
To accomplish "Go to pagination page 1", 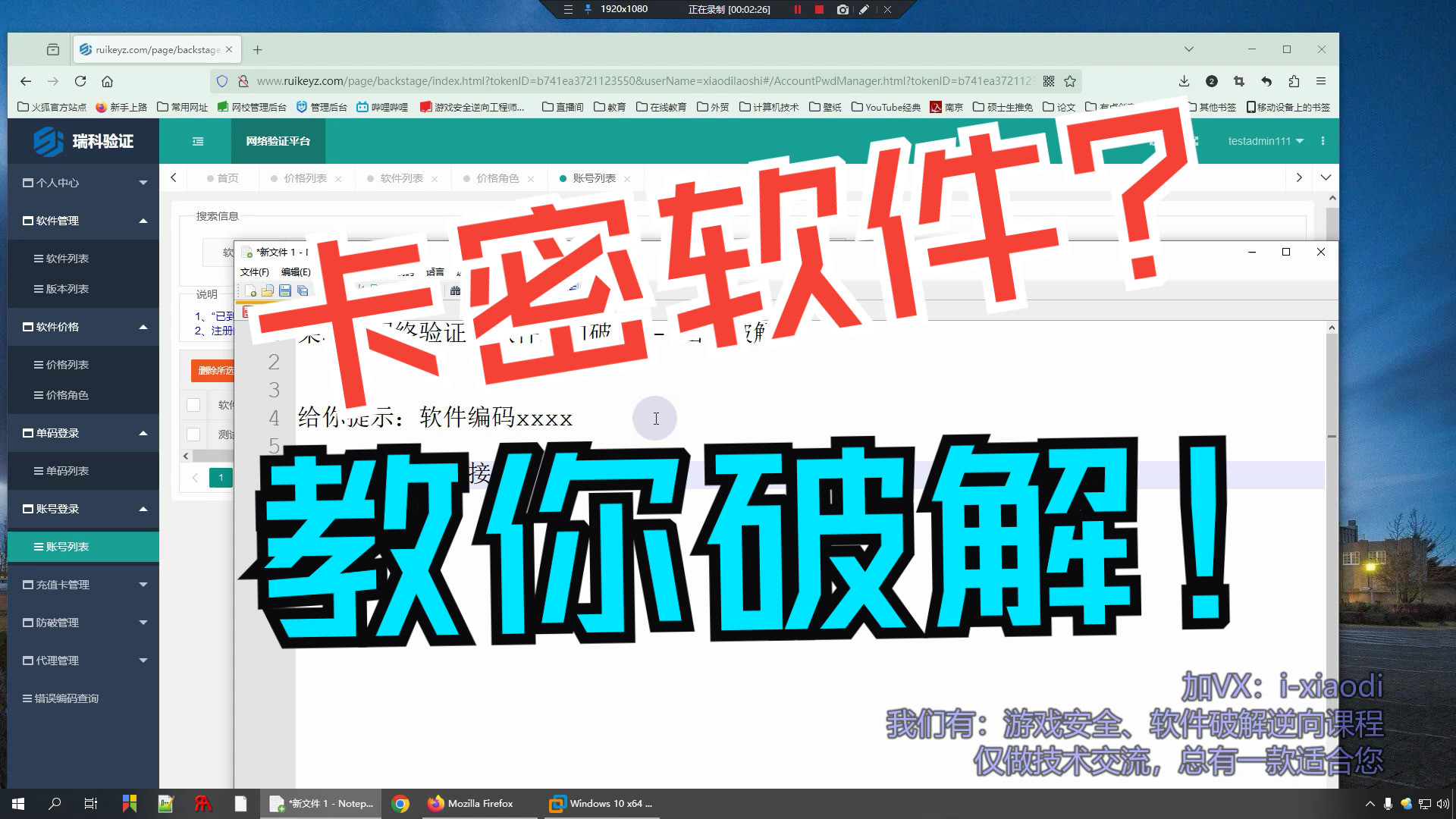I will click(221, 478).
